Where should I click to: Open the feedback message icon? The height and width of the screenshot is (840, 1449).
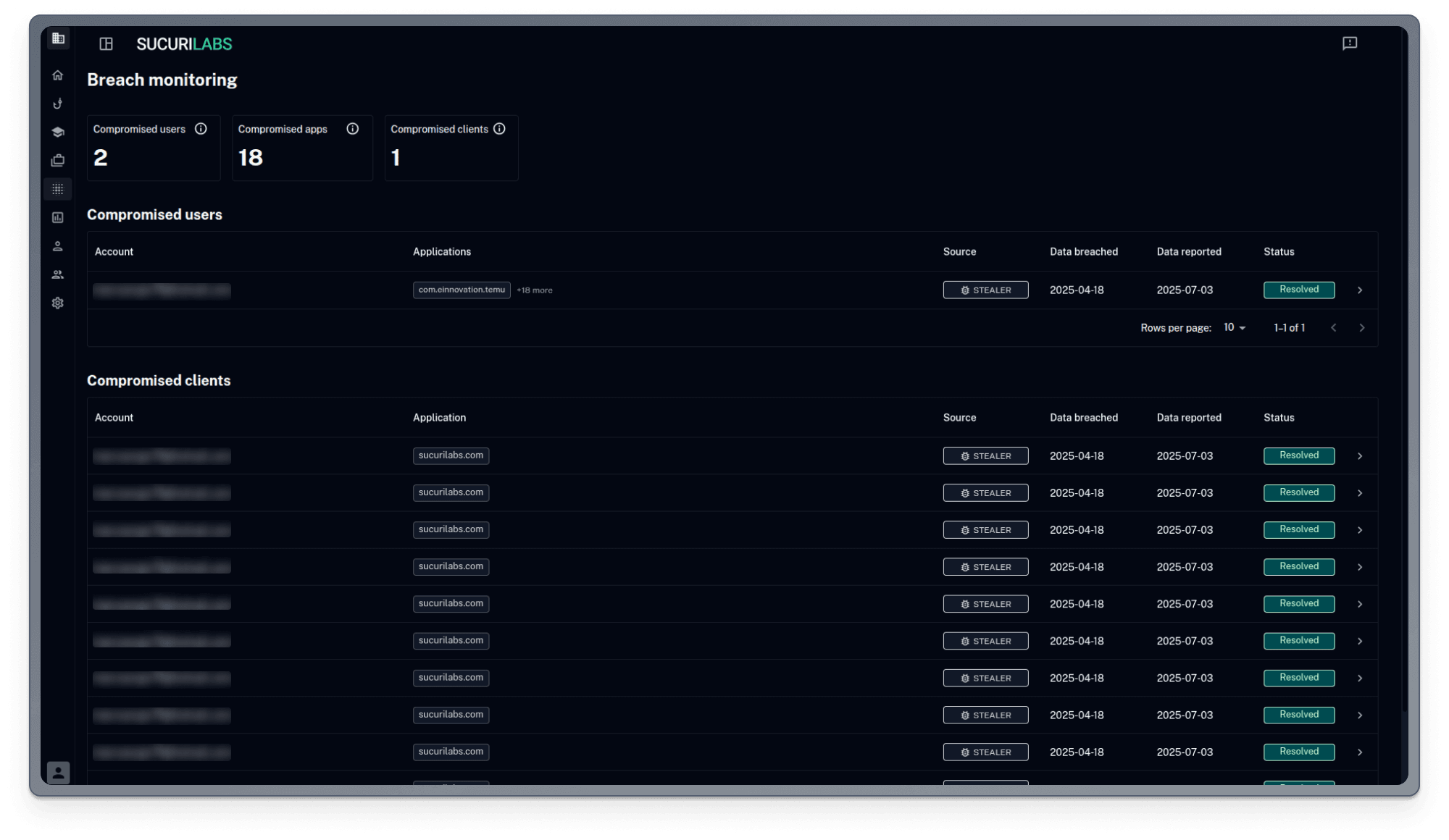pyautogui.click(x=1350, y=43)
